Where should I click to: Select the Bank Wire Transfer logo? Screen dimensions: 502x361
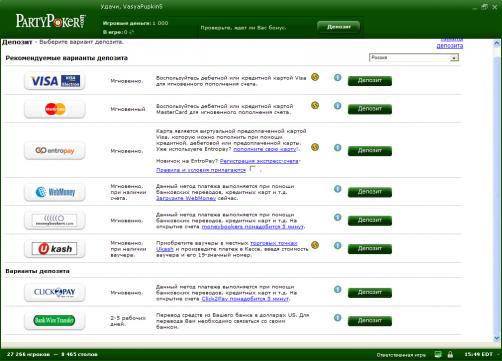(55, 321)
